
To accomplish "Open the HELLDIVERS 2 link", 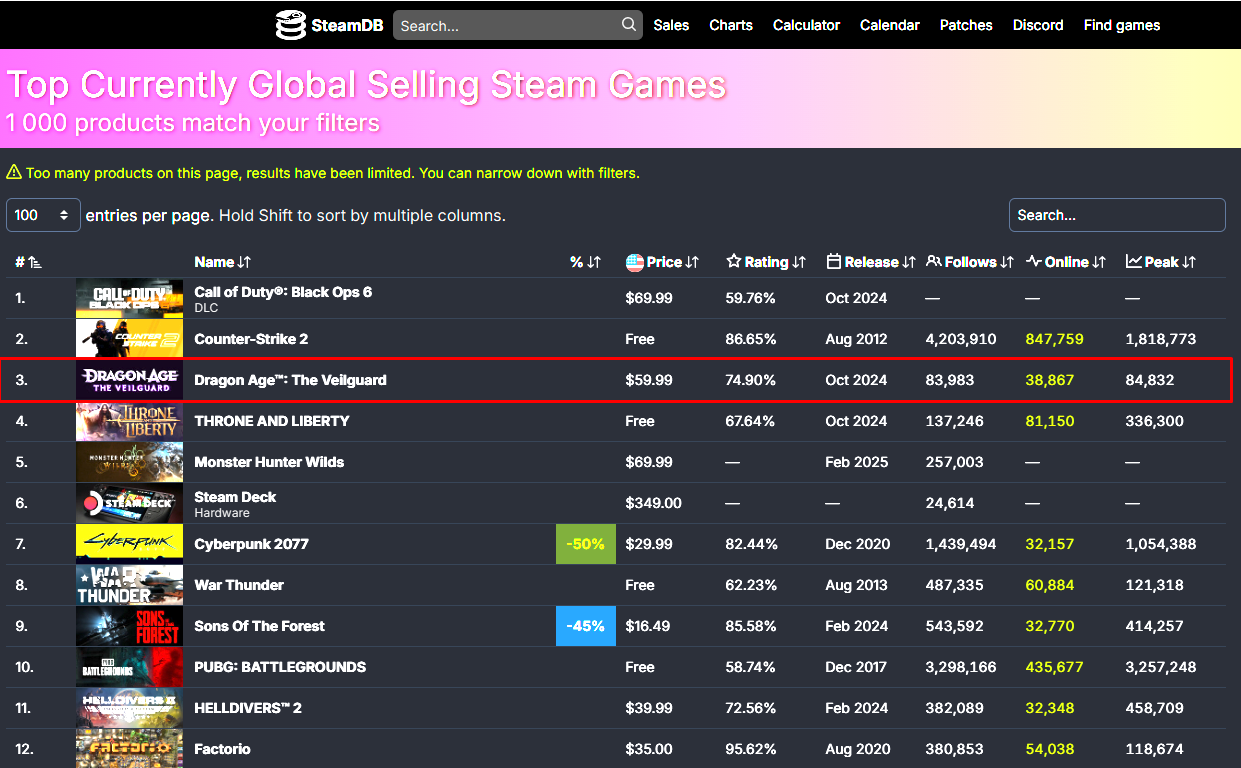I will click(248, 708).
